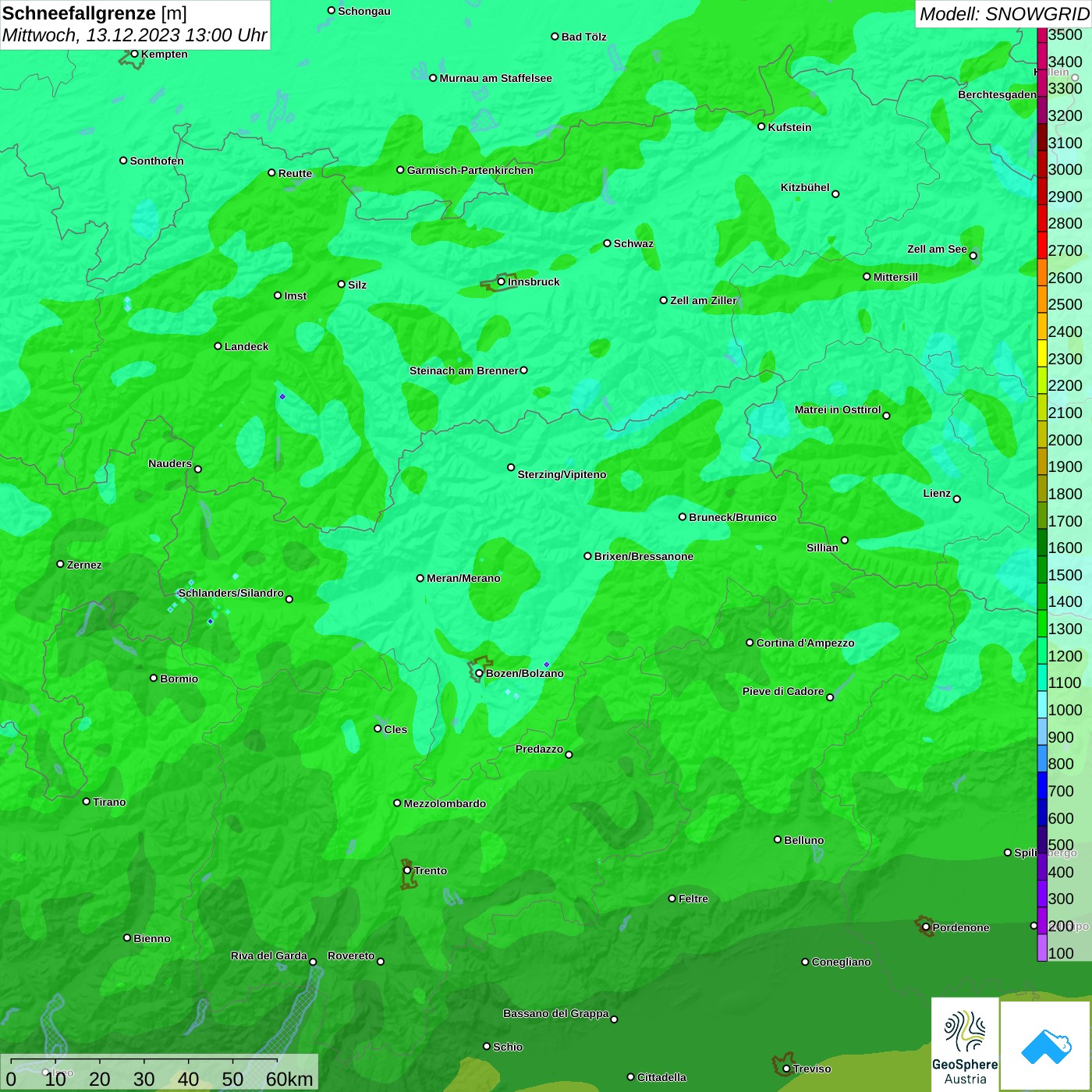Click the violet 100 legend swatch
The height and width of the screenshot is (1092, 1092).
tap(1042, 948)
